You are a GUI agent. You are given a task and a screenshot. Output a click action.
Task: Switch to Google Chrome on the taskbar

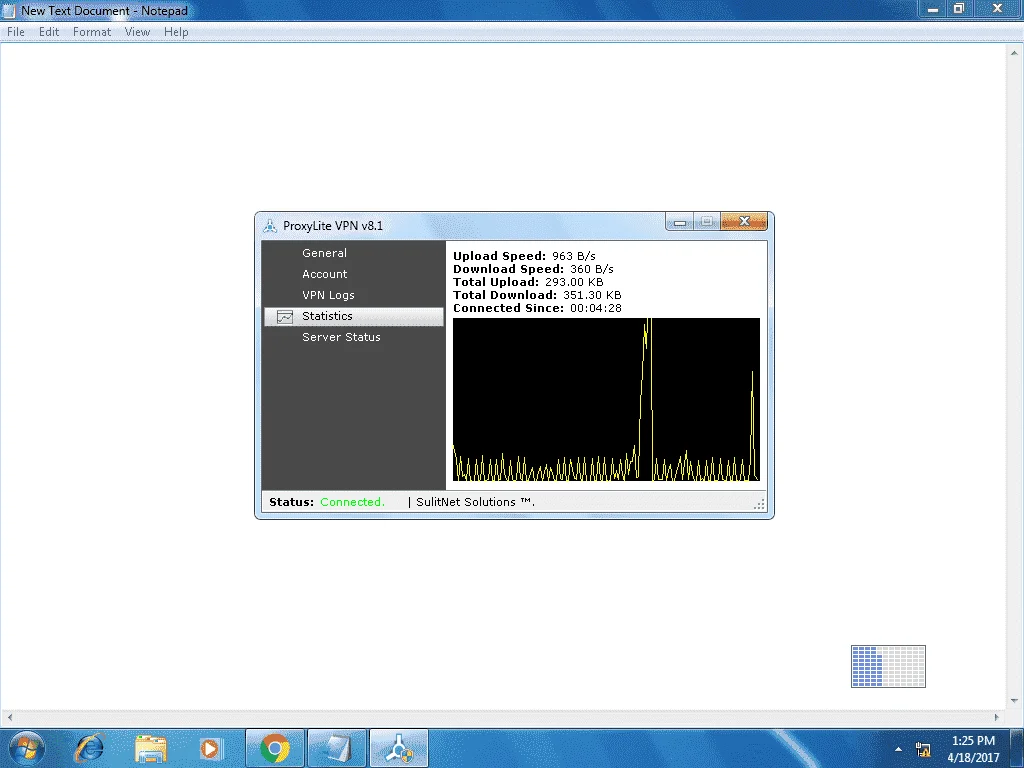(x=275, y=748)
